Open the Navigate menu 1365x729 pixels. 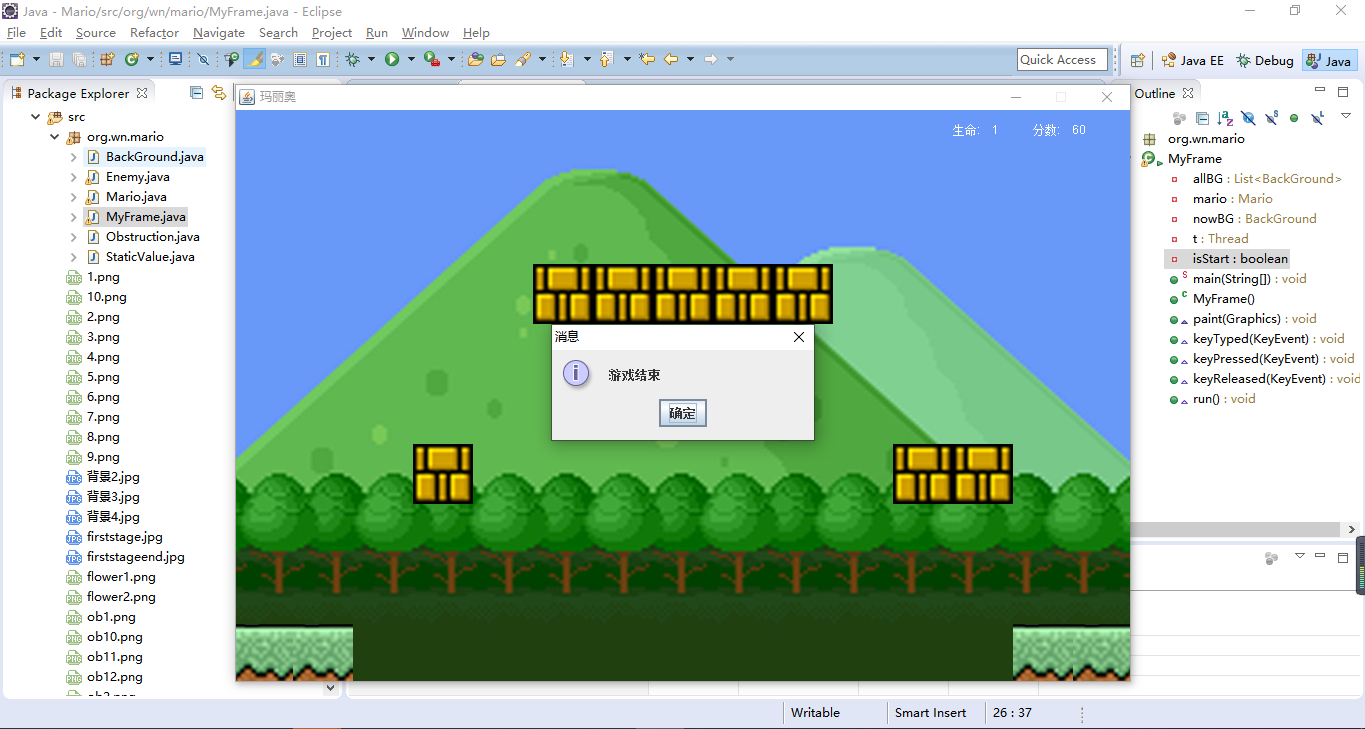pyautogui.click(x=218, y=32)
